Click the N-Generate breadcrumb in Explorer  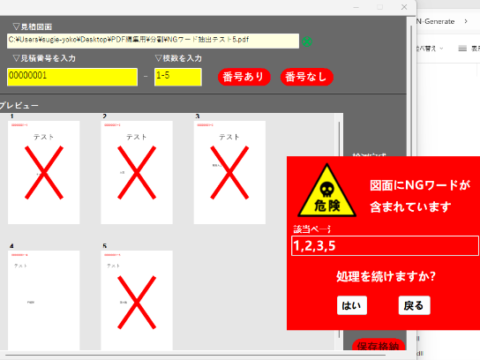[x=436, y=21]
